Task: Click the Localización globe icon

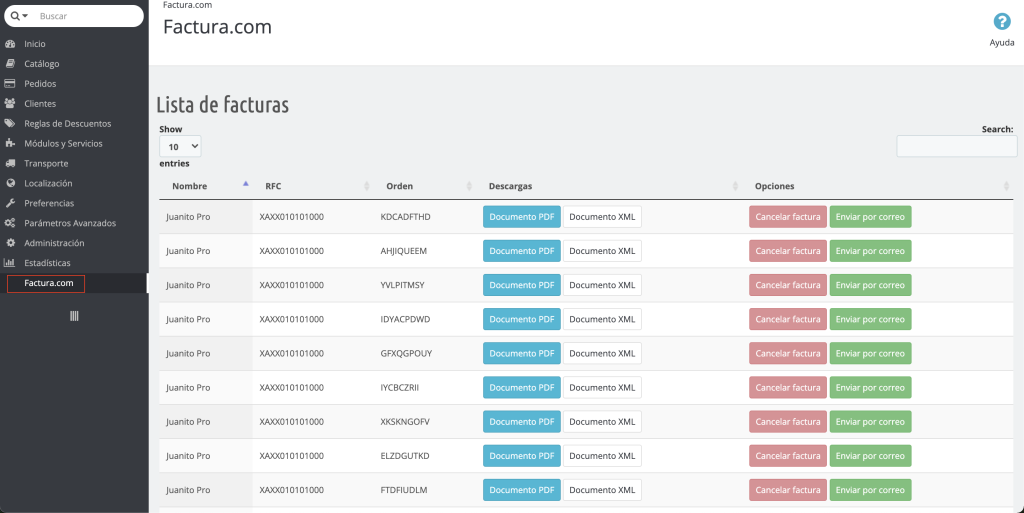Action: [10, 183]
